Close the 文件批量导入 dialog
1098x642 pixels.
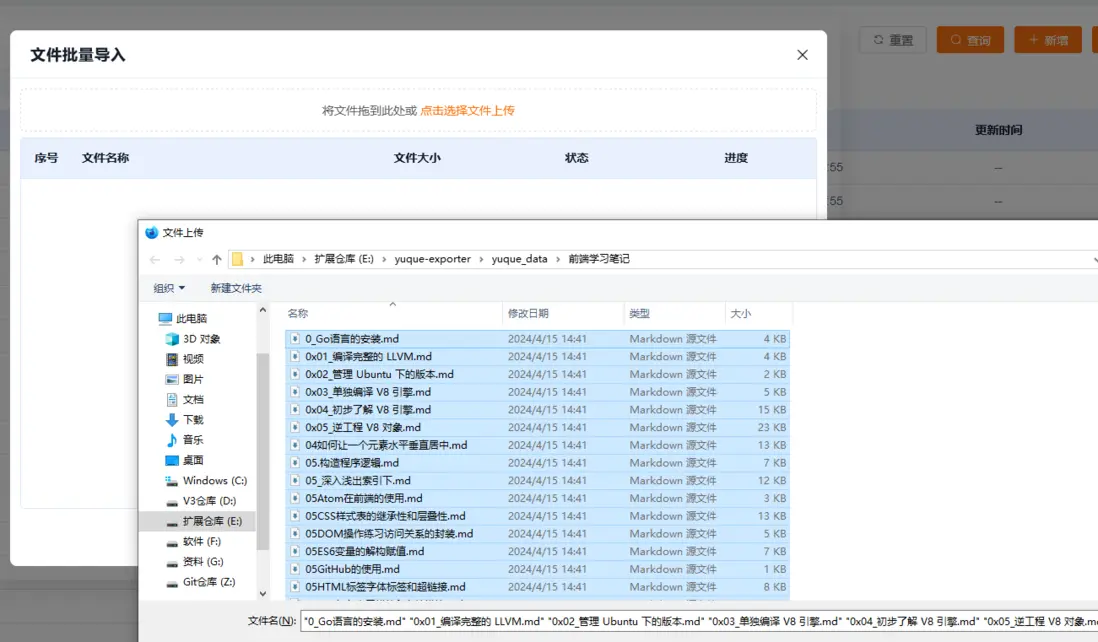click(802, 55)
